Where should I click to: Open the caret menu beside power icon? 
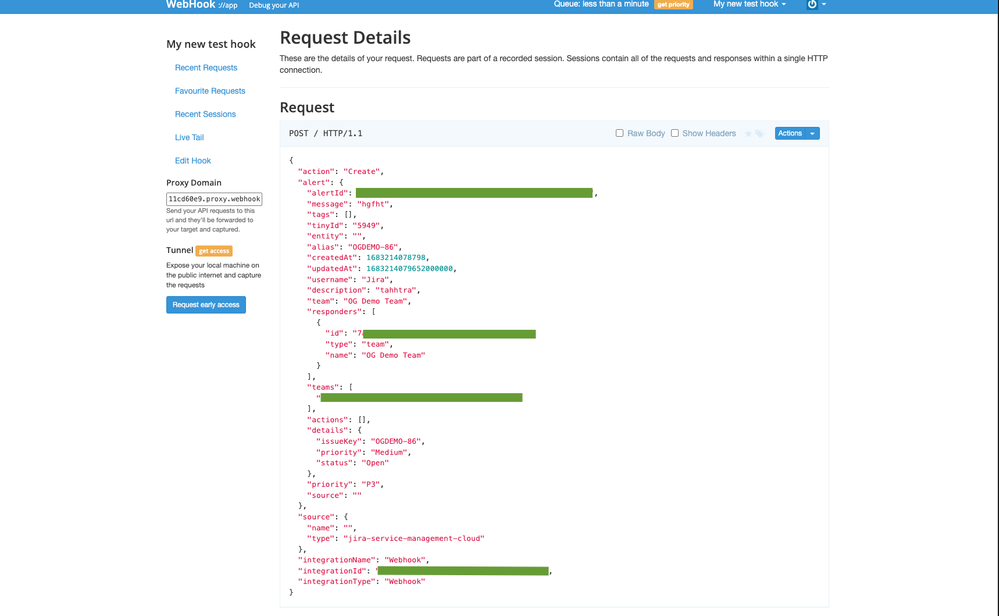[x=824, y=4]
